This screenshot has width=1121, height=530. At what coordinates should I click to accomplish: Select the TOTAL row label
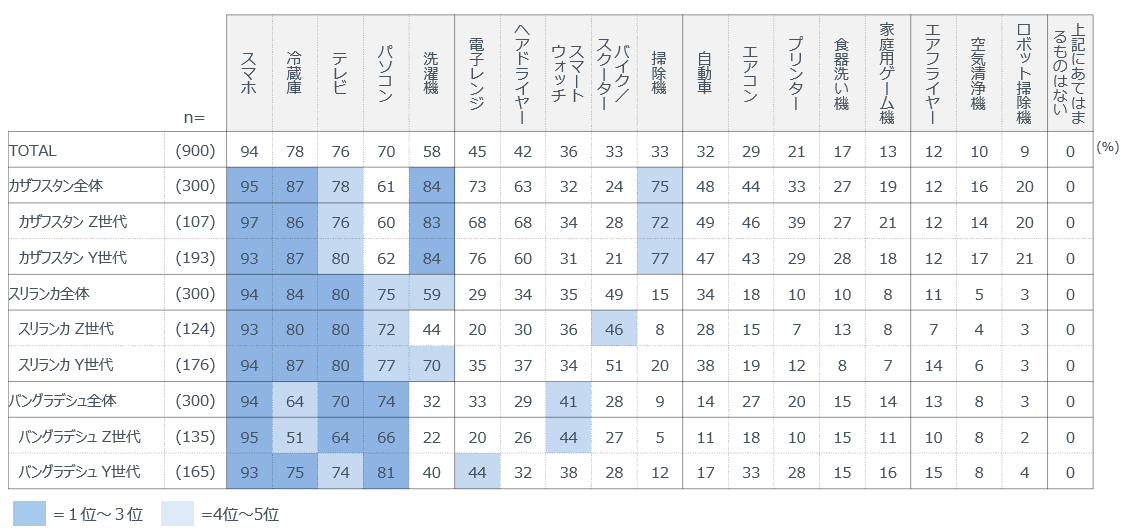[33, 150]
